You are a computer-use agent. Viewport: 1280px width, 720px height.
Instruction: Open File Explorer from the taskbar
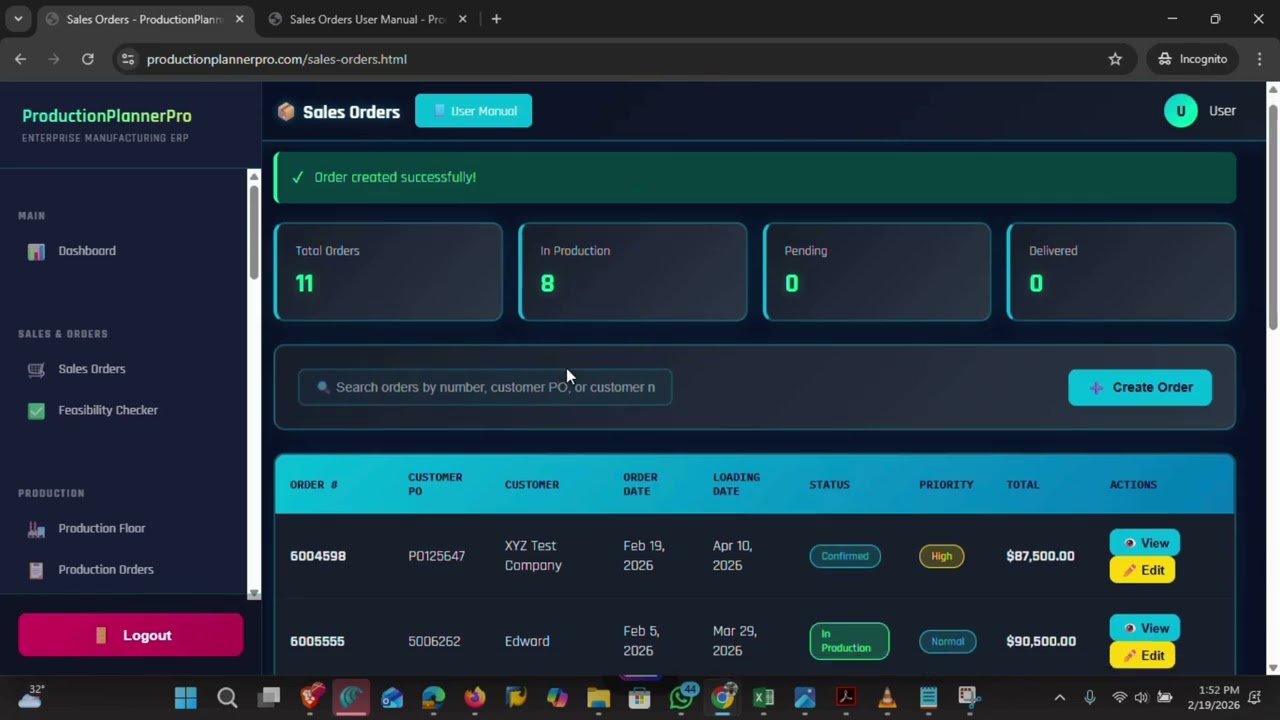click(x=598, y=697)
